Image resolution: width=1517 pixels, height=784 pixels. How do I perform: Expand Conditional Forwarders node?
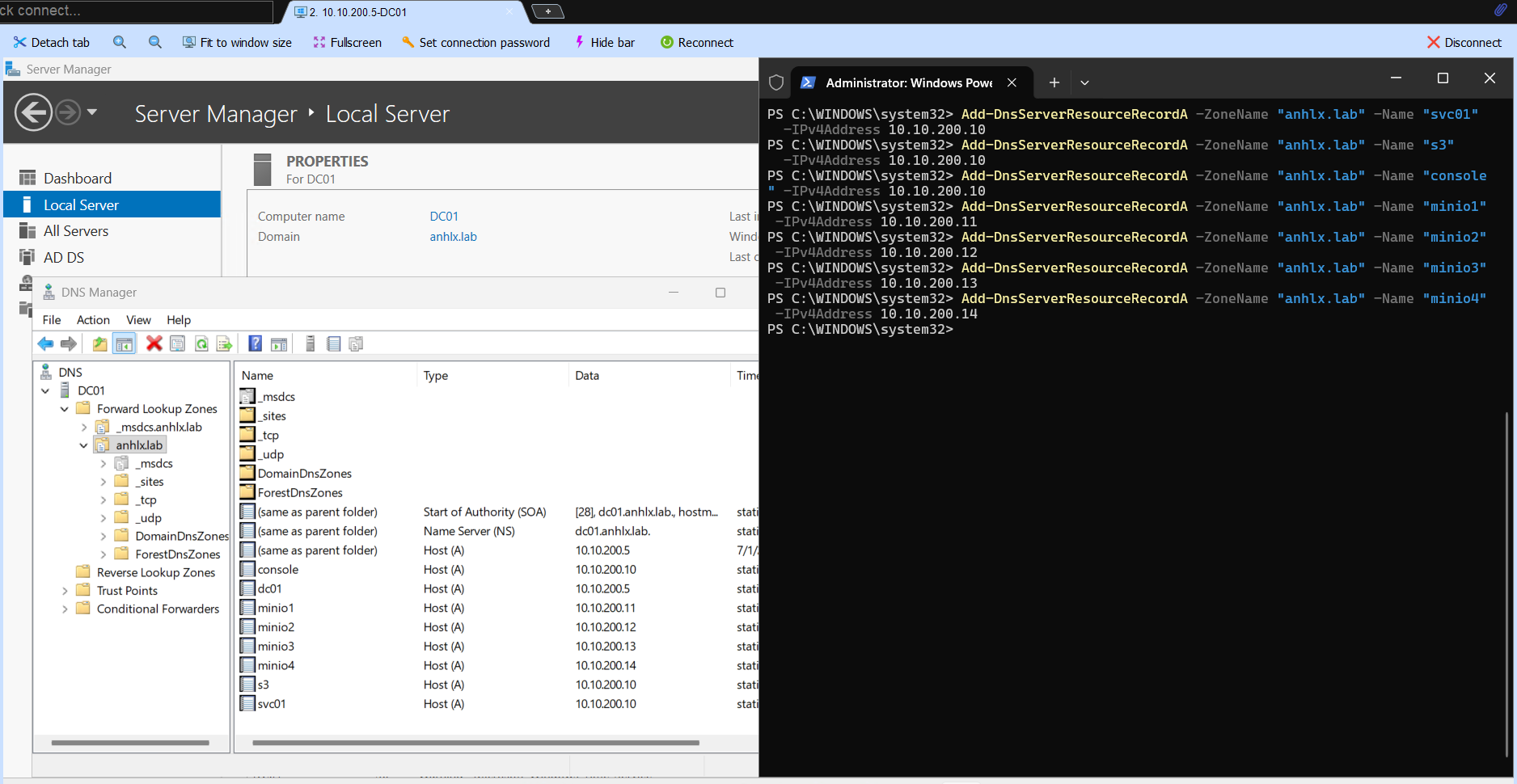tap(65, 609)
